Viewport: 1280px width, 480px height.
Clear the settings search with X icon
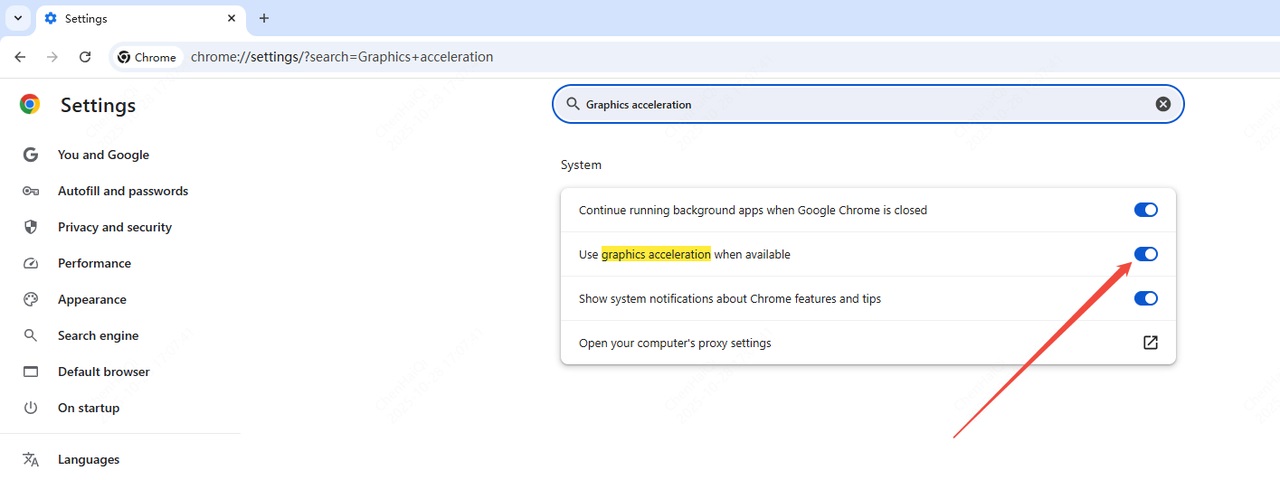1163,104
